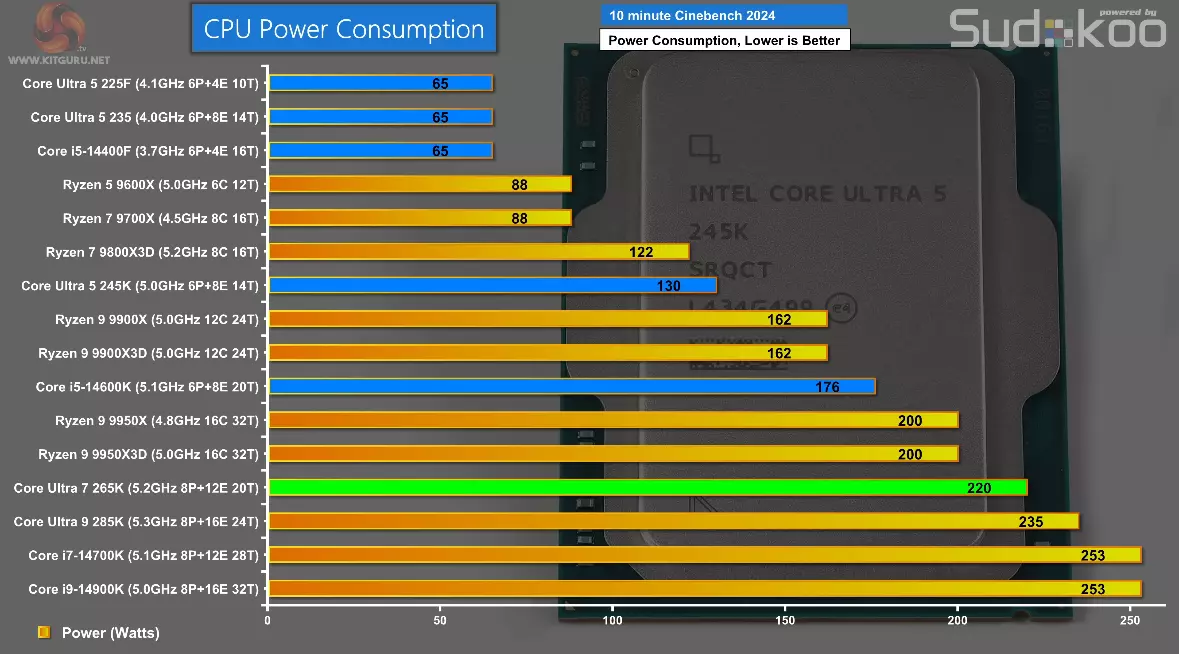Image resolution: width=1179 pixels, height=654 pixels.
Task: Click the x-axis tick label 0
Action: click(268, 620)
